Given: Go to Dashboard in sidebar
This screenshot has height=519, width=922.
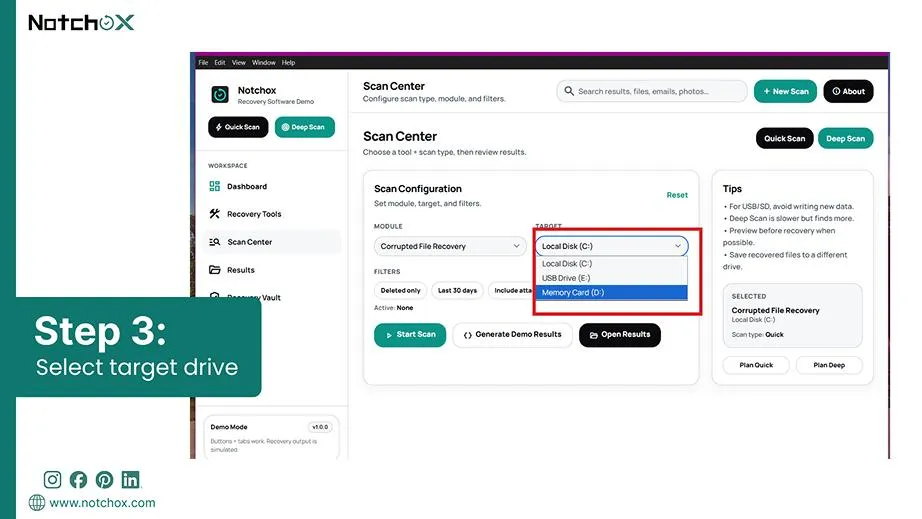Looking at the screenshot, I should pyautogui.click(x=272, y=186).
